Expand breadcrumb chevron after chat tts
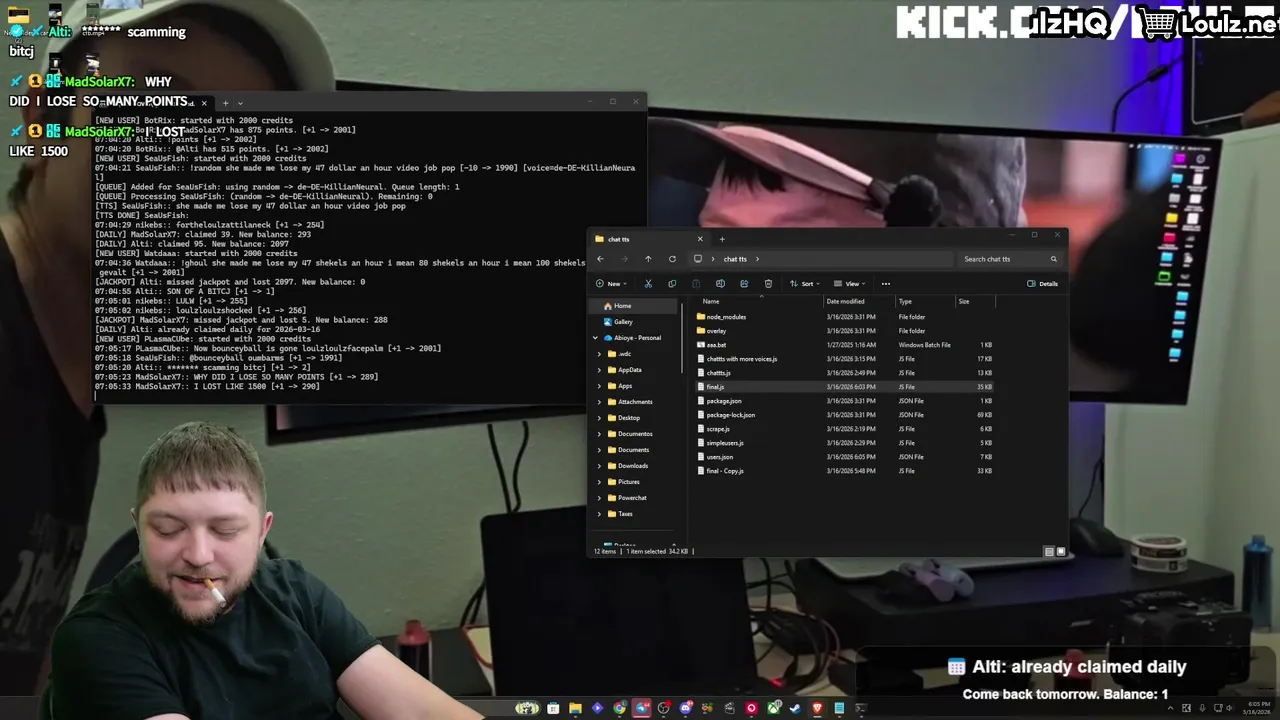This screenshot has height=720, width=1280. (x=758, y=259)
